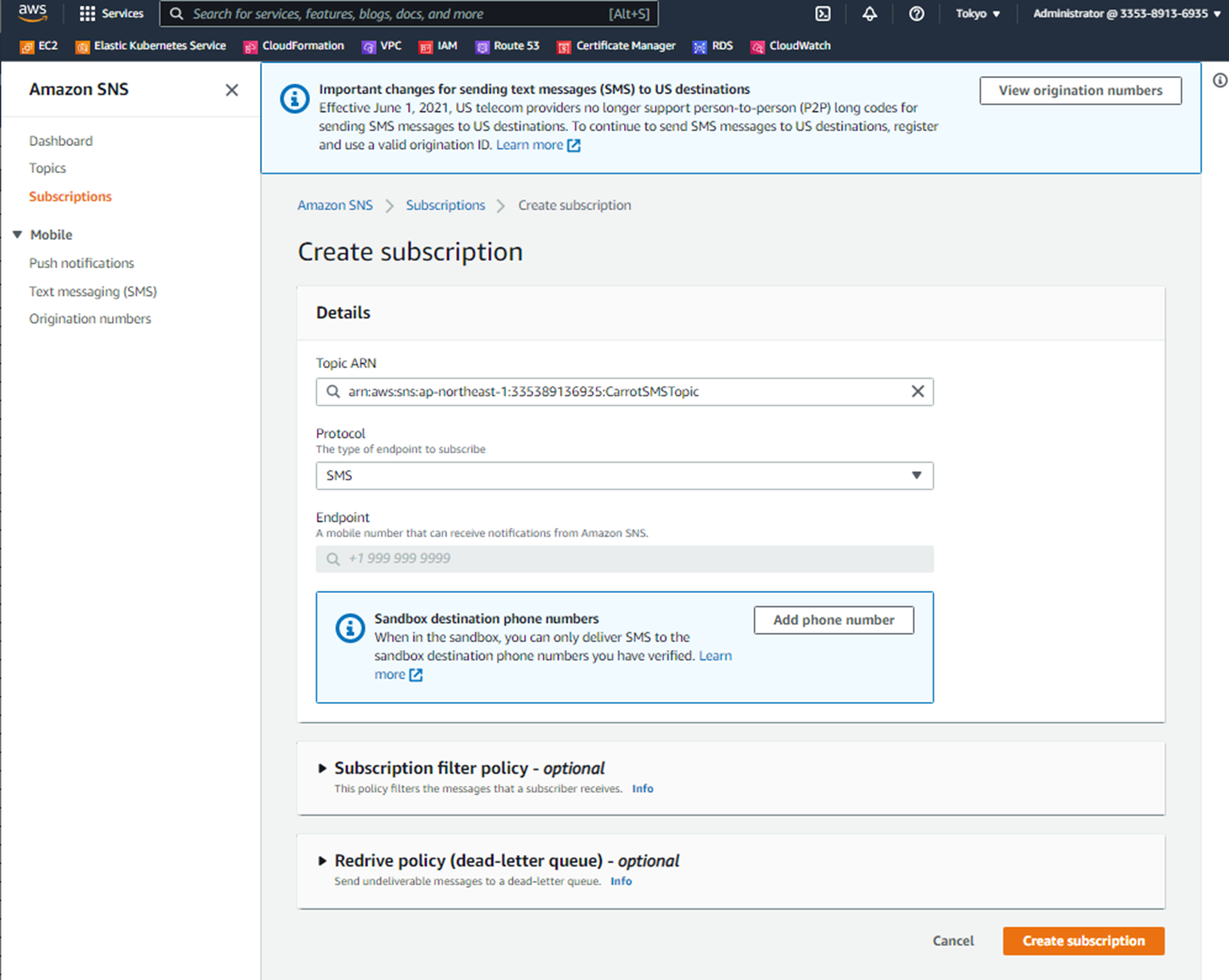Collapse the Mobile section in sidebar
The height and width of the screenshot is (980, 1229).
pos(17,235)
